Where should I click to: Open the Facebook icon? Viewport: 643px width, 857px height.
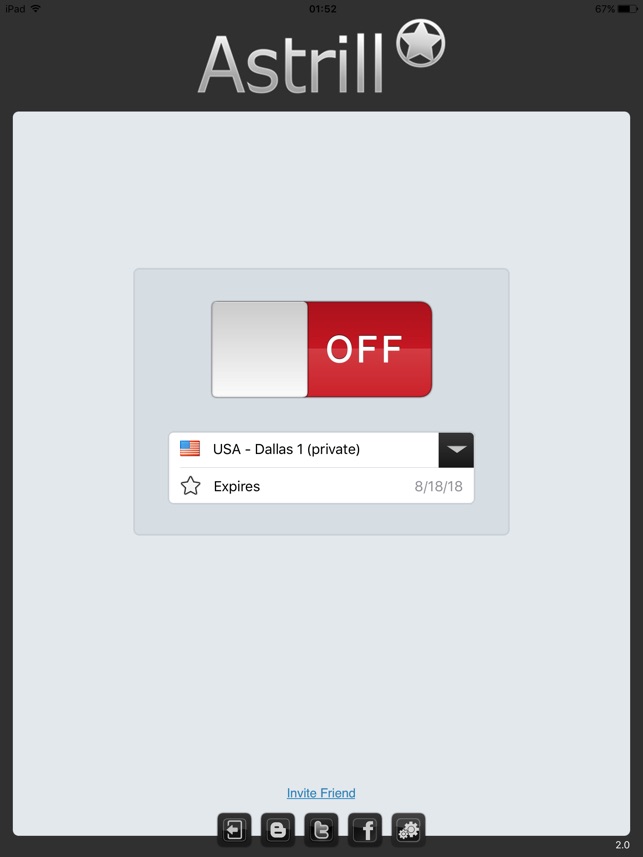pos(365,830)
